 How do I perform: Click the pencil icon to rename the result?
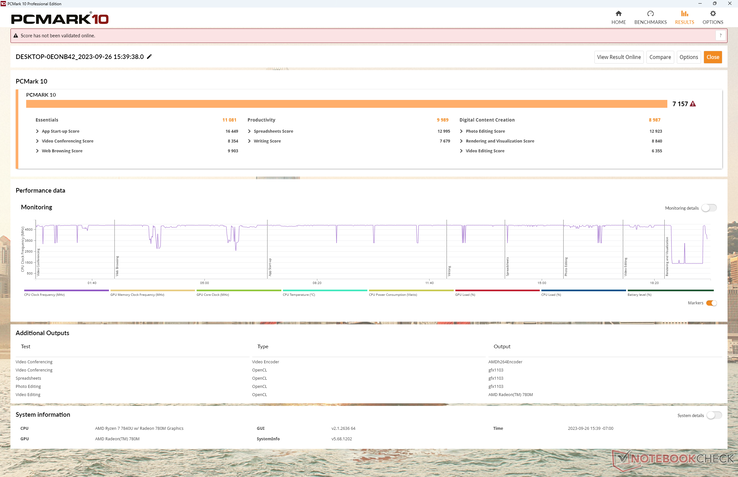[x=150, y=57]
